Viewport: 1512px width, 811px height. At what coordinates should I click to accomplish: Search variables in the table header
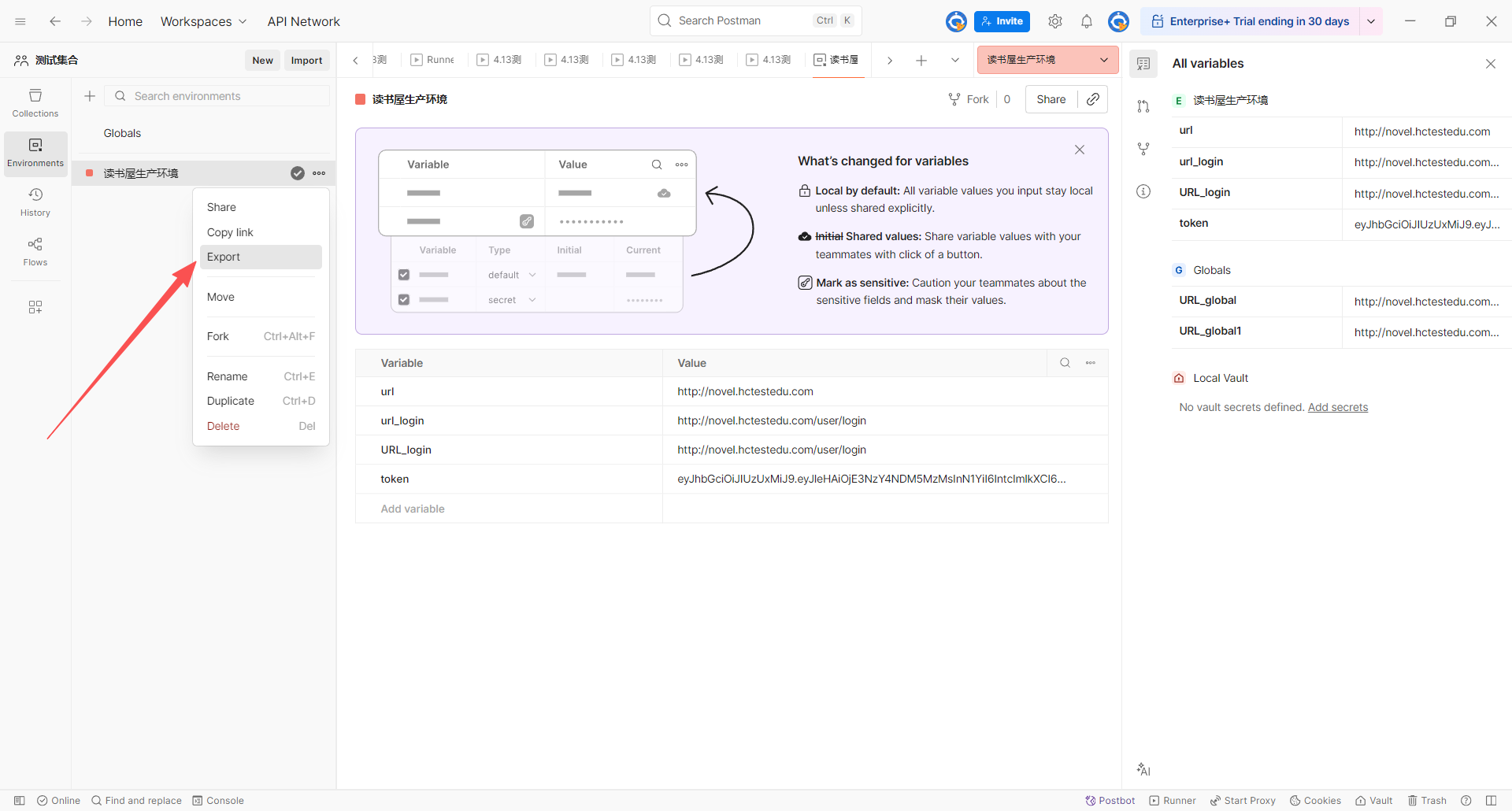pyautogui.click(x=1065, y=363)
